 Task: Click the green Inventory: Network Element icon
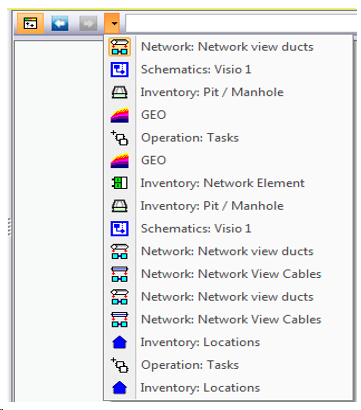pos(120,183)
